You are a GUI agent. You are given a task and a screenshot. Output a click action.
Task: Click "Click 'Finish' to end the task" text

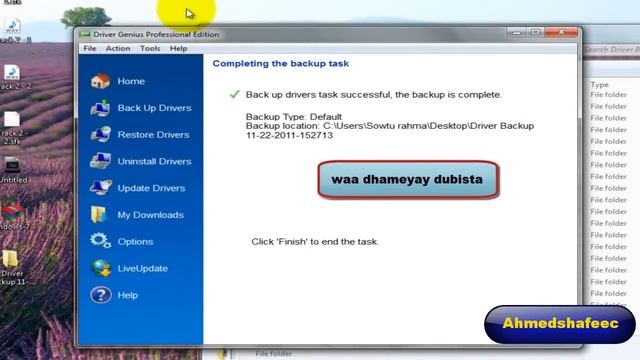315,242
